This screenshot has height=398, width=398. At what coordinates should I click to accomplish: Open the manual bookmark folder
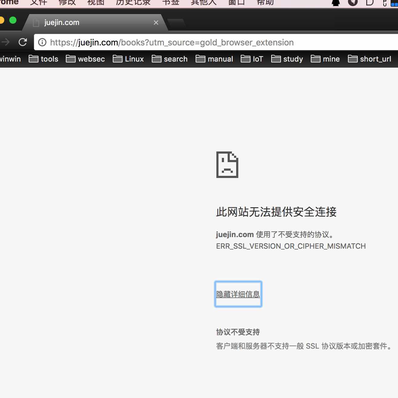pos(214,59)
